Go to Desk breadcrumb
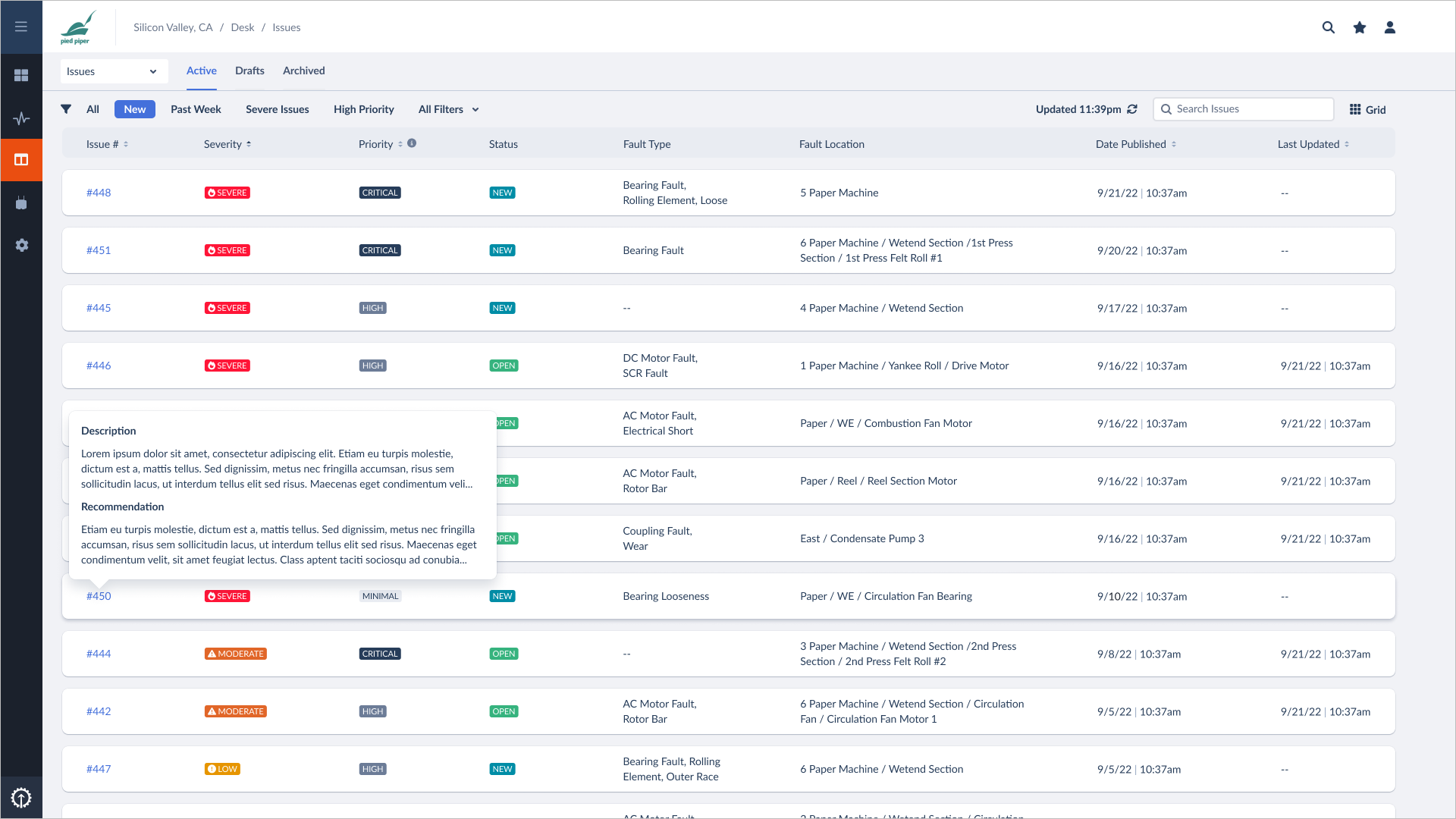1456x819 pixels. point(243,27)
